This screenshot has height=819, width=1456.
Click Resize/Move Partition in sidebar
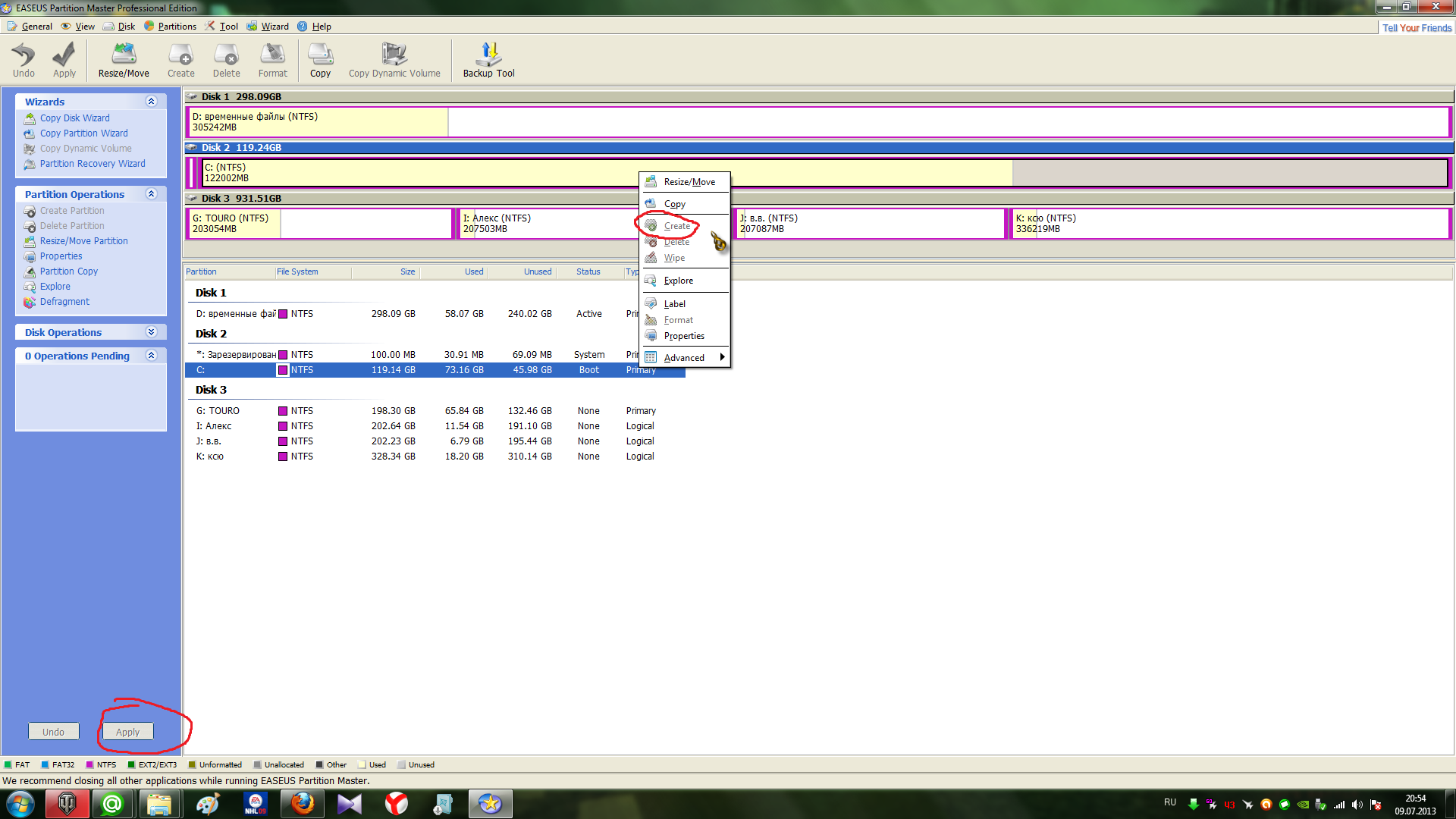coord(83,241)
